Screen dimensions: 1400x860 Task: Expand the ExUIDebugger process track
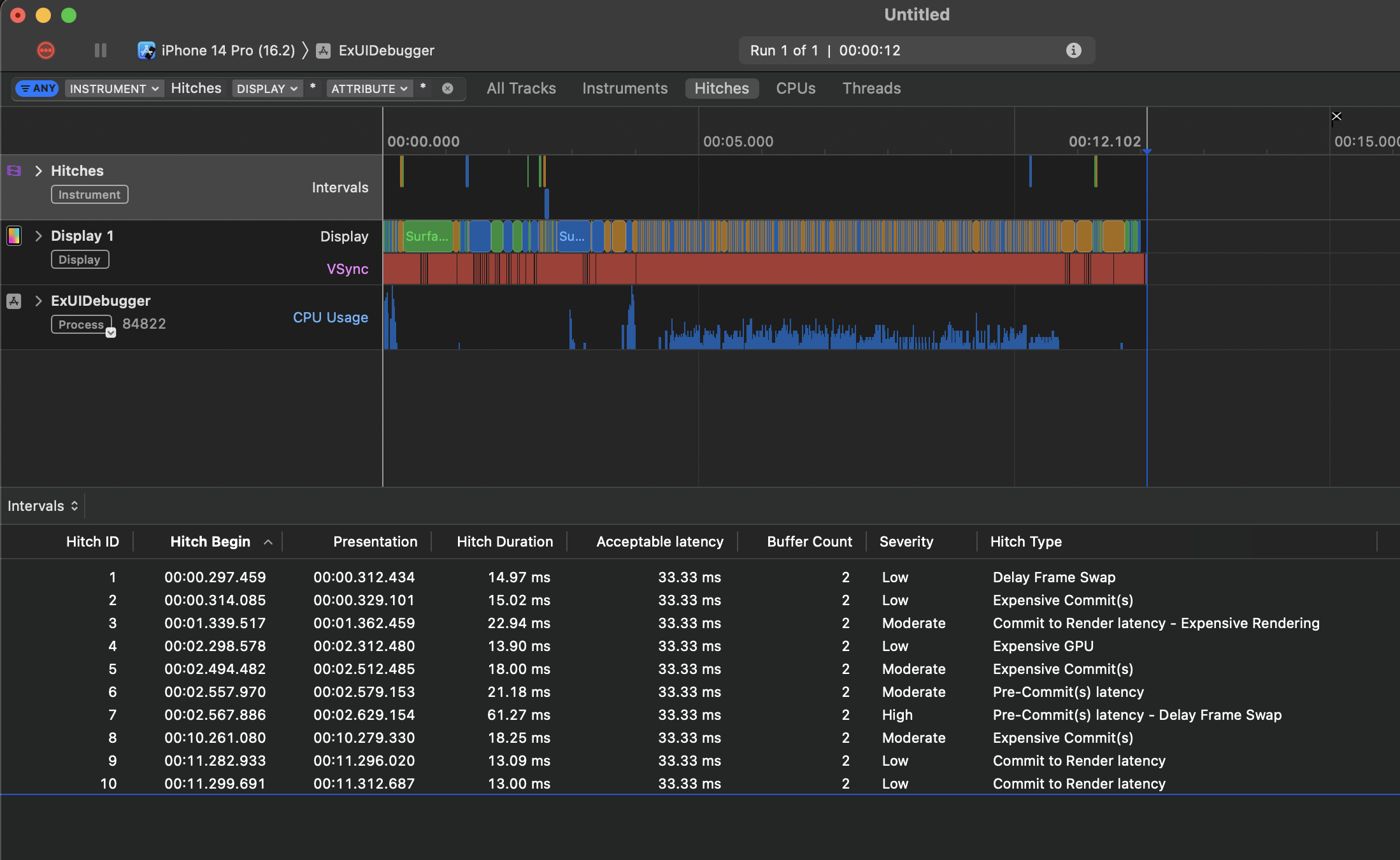39,301
